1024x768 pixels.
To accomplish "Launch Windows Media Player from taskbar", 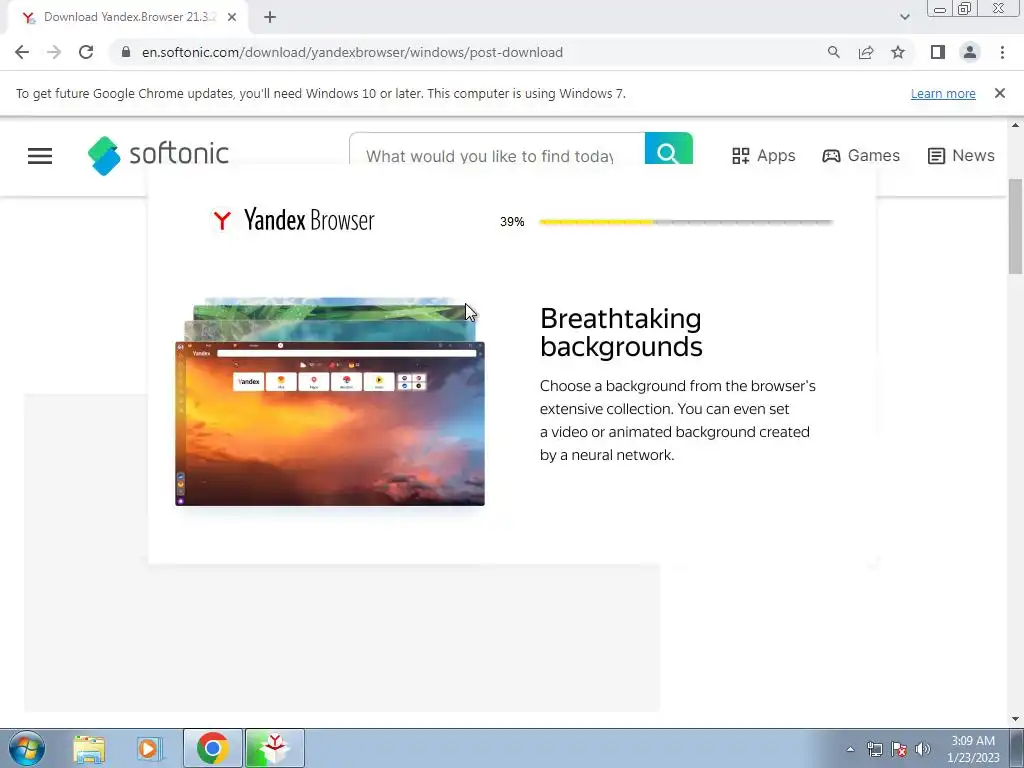I will (150, 748).
